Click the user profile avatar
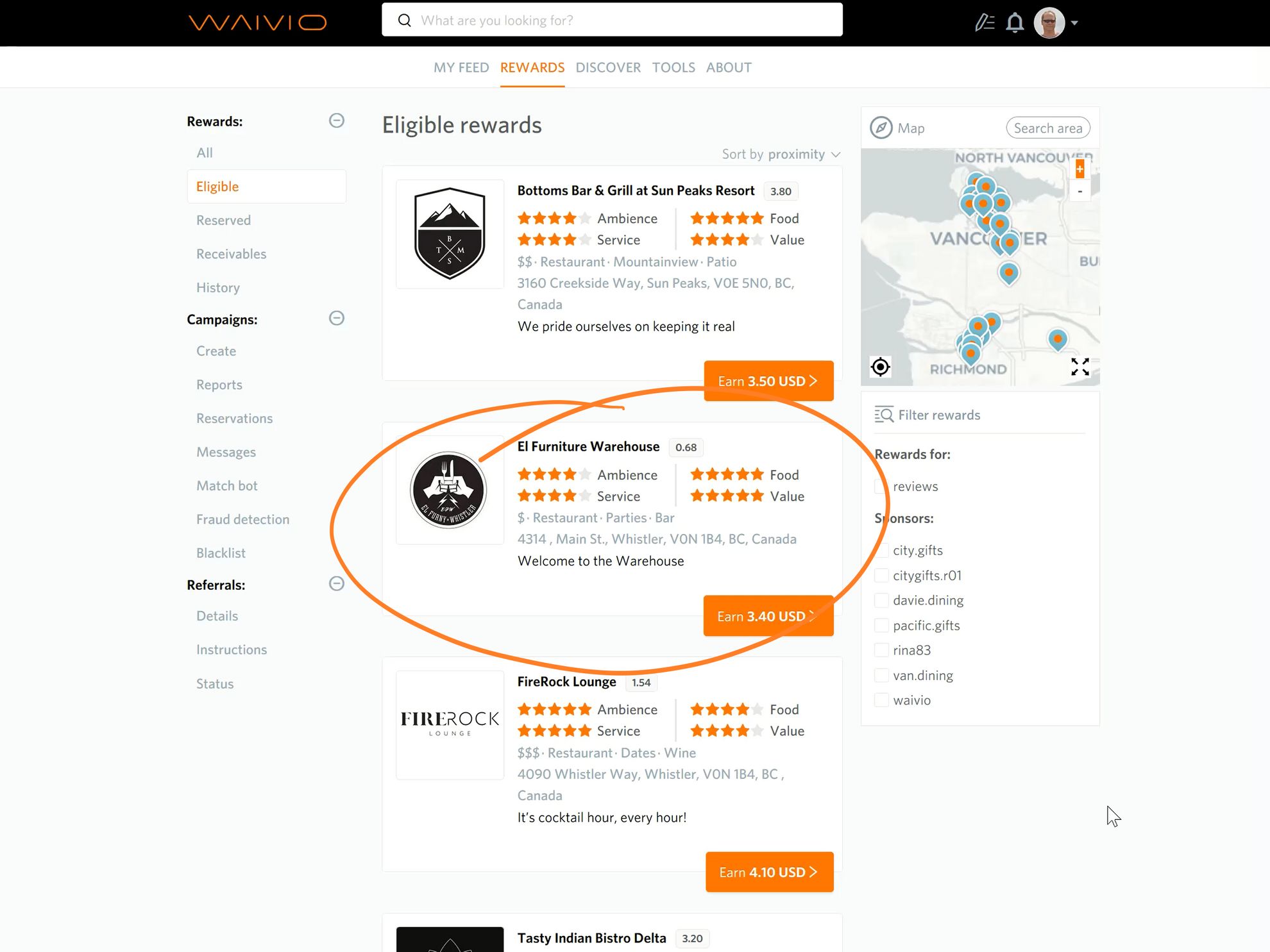1270x952 pixels. coord(1049,22)
